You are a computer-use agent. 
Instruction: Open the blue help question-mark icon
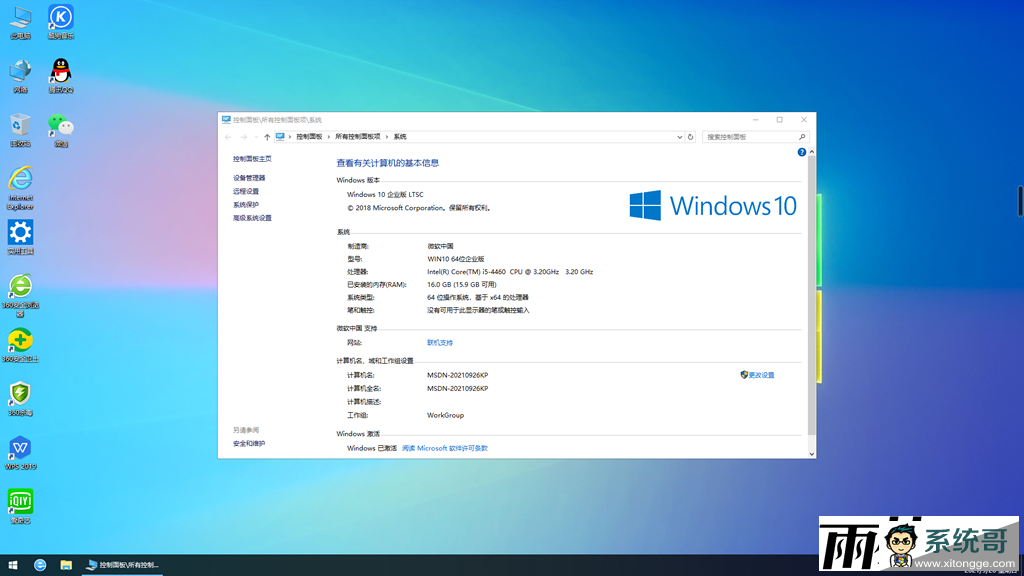[x=801, y=152]
